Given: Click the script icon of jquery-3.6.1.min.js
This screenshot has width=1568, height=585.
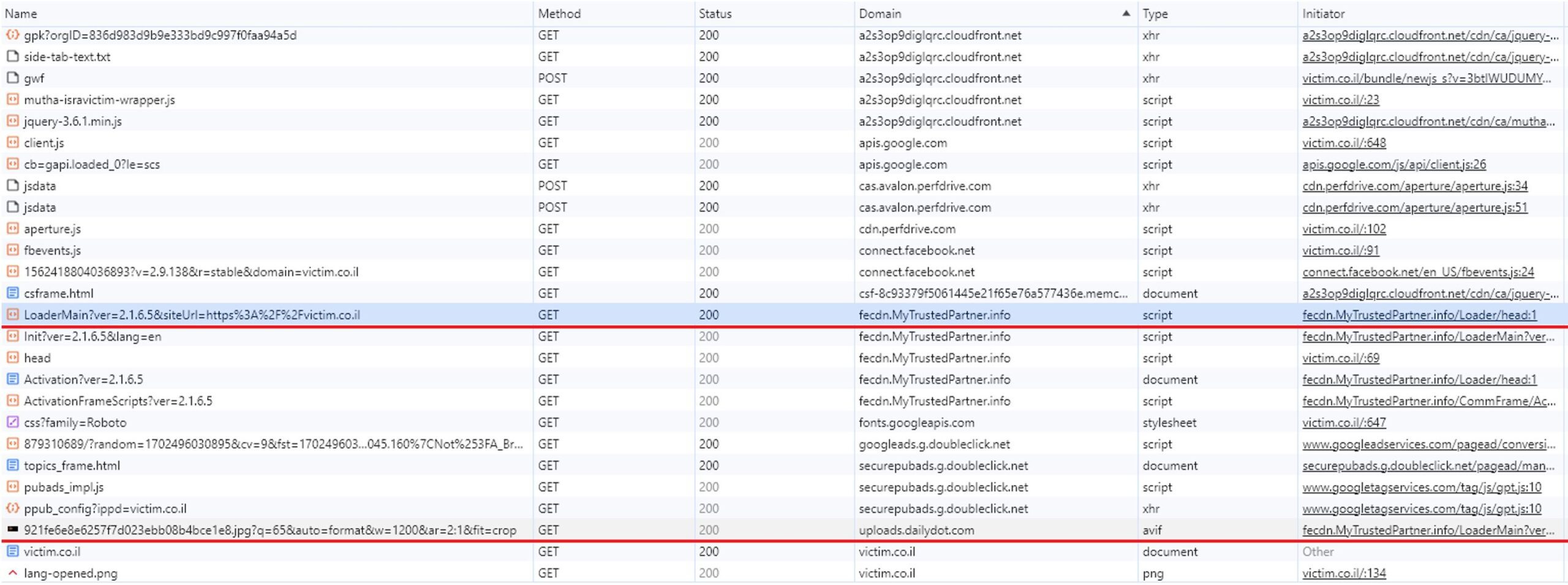Looking at the screenshot, I should [x=12, y=121].
